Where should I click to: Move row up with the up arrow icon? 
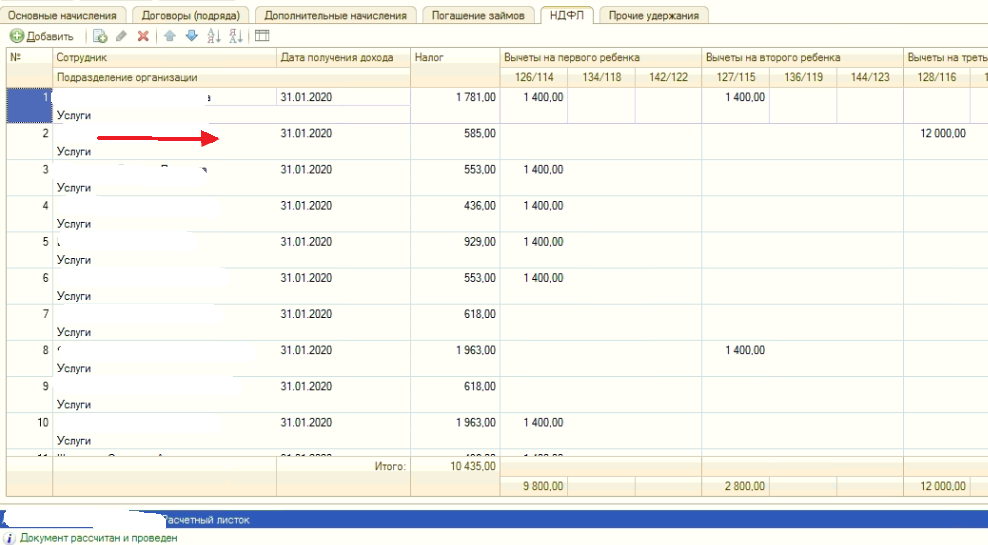170,36
